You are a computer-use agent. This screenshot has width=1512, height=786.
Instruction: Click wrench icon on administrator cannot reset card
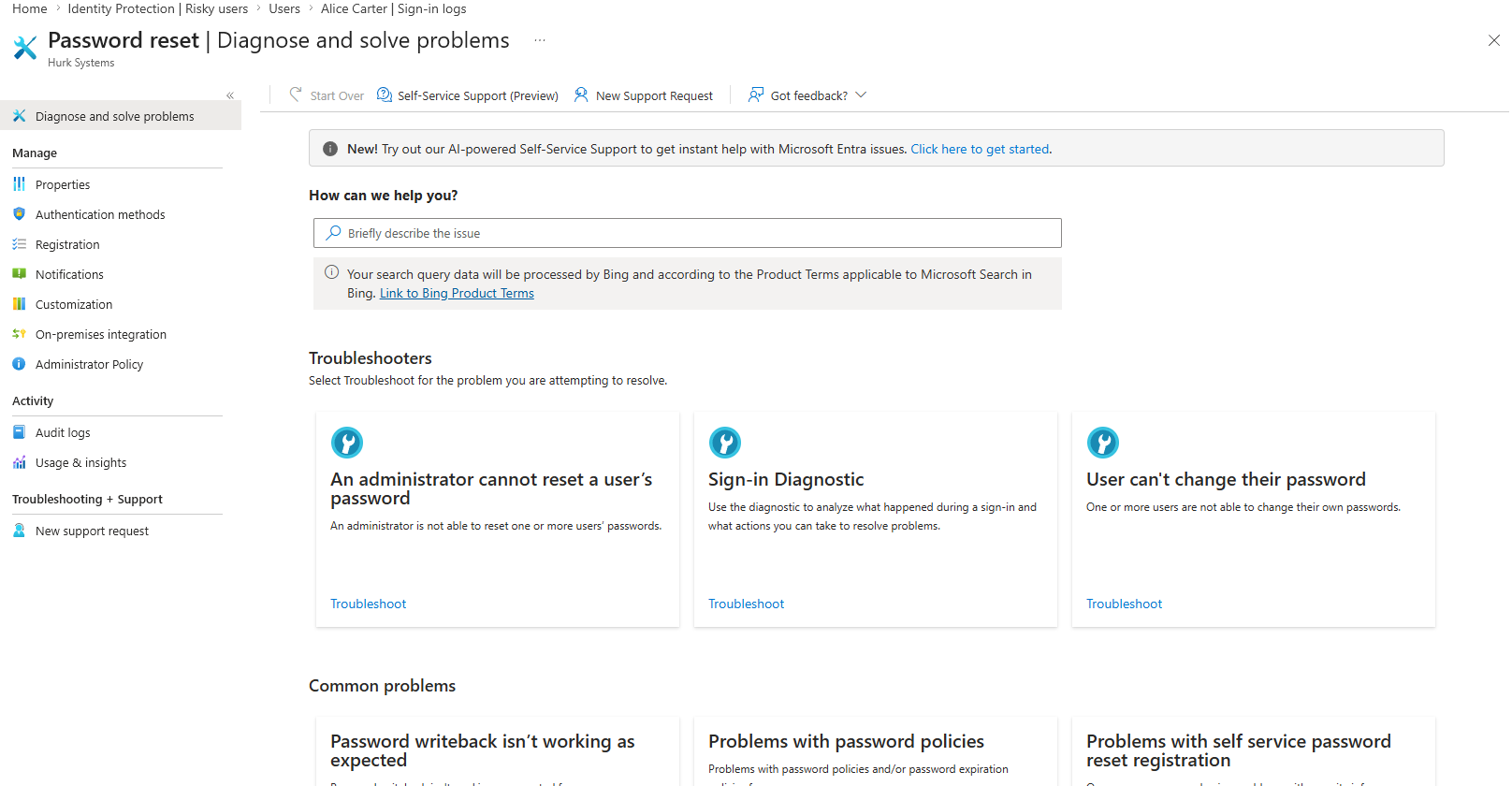[x=347, y=443]
